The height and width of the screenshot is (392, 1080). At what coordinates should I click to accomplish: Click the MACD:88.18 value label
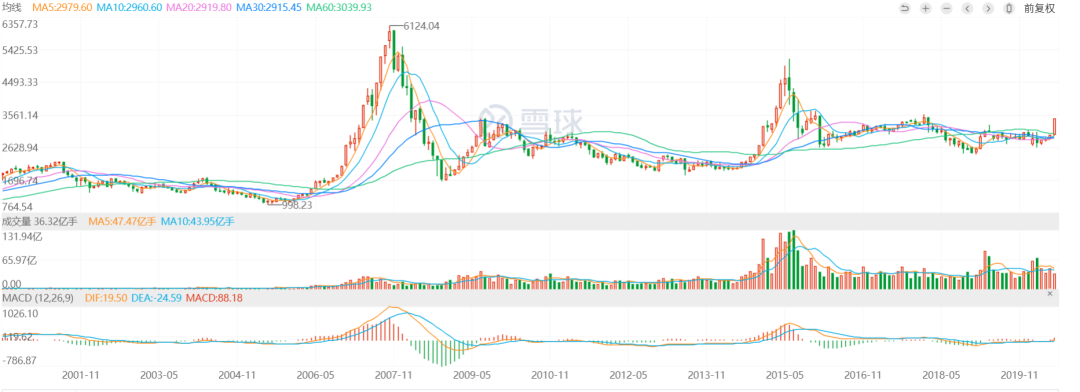point(214,298)
